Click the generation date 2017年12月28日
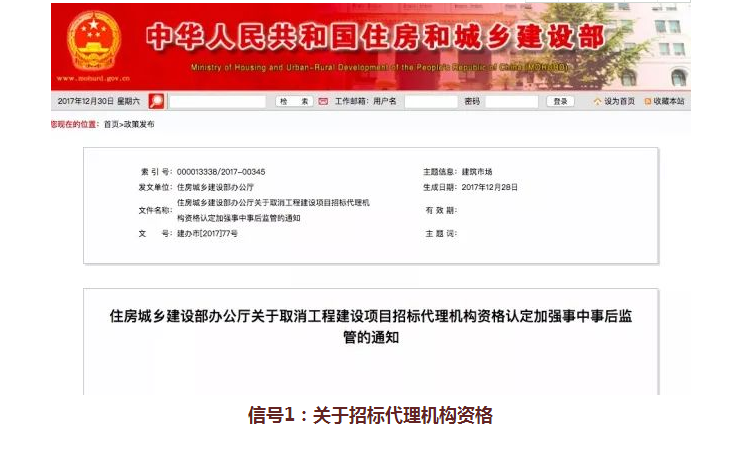 click(x=490, y=187)
